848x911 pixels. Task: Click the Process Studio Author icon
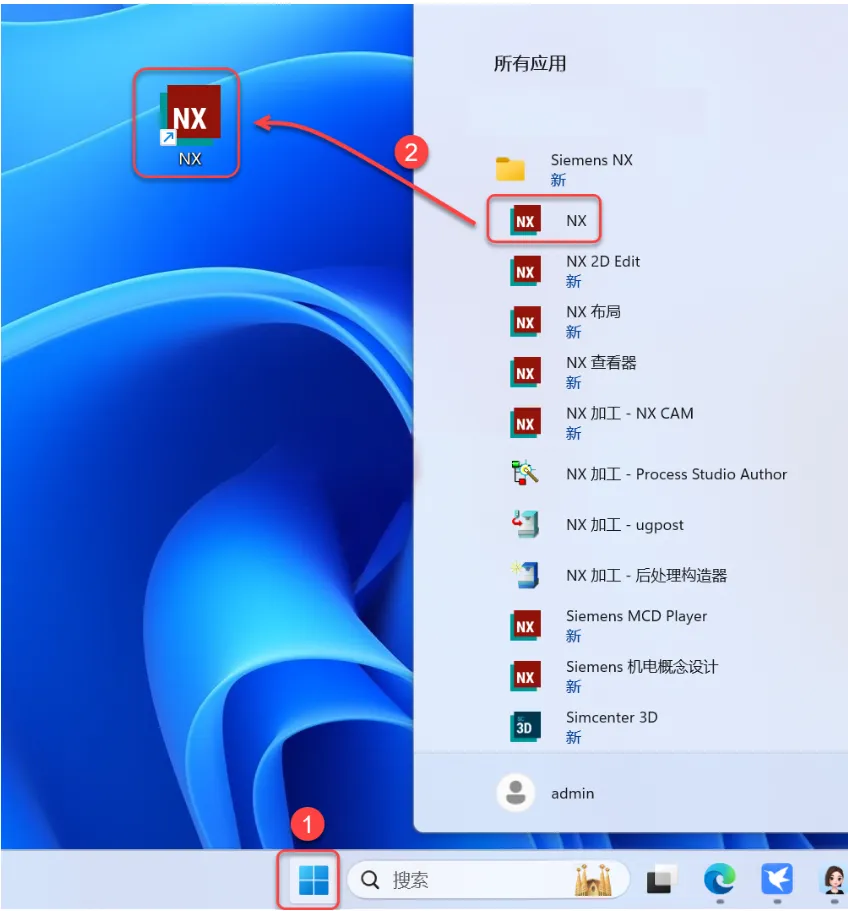tap(525, 473)
